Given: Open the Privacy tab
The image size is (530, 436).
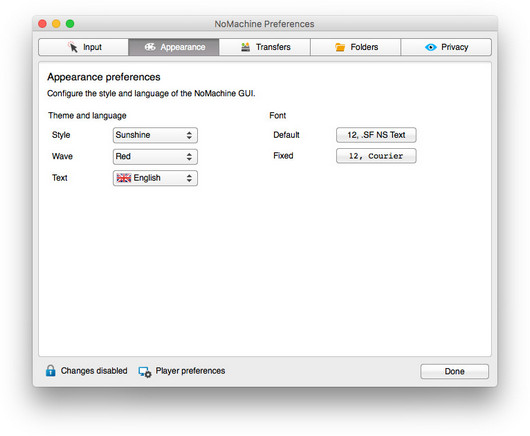Looking at the screenshot, I should tap(446, 47).
